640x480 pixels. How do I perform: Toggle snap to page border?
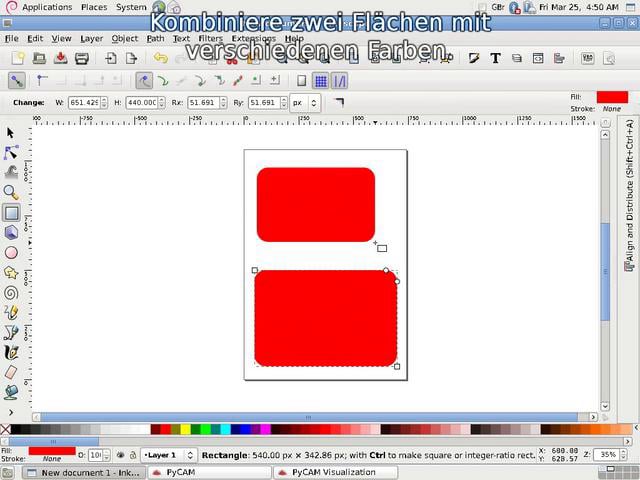click(x=302, y=81)
